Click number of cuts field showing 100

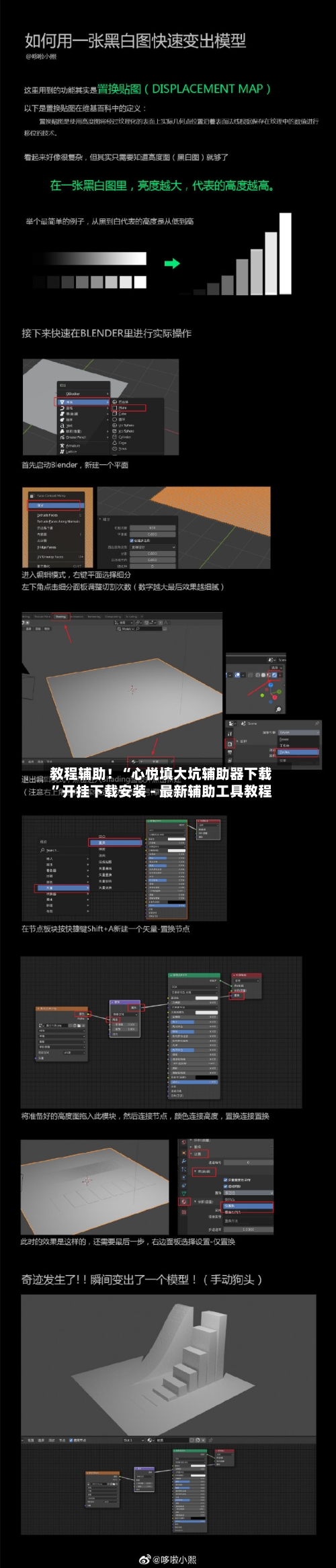coord(153,527)
